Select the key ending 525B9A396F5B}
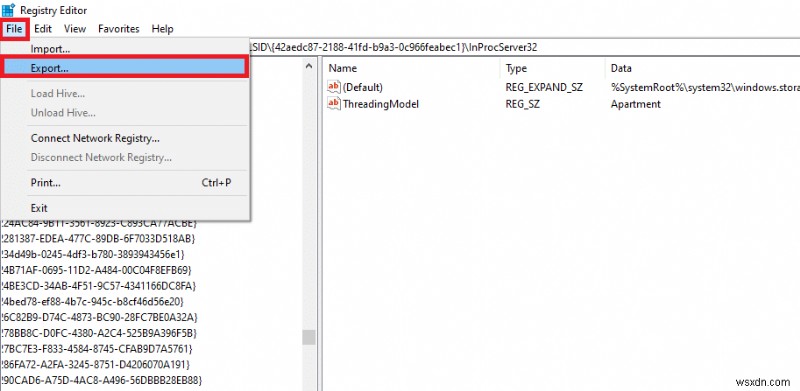Viewport: 800px width, 391px height. point(99,333)
